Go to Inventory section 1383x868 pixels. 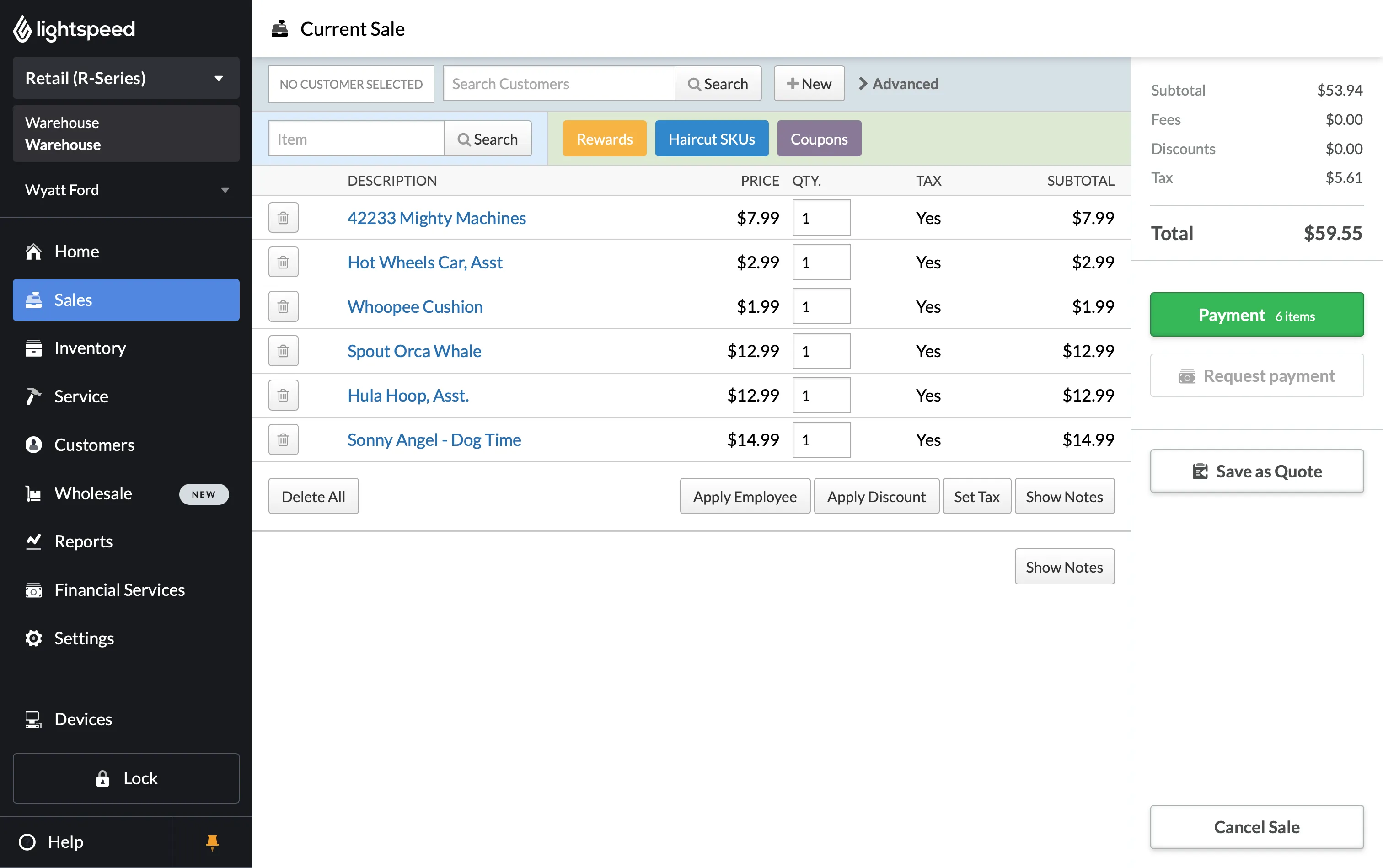[x=126, y=348]
